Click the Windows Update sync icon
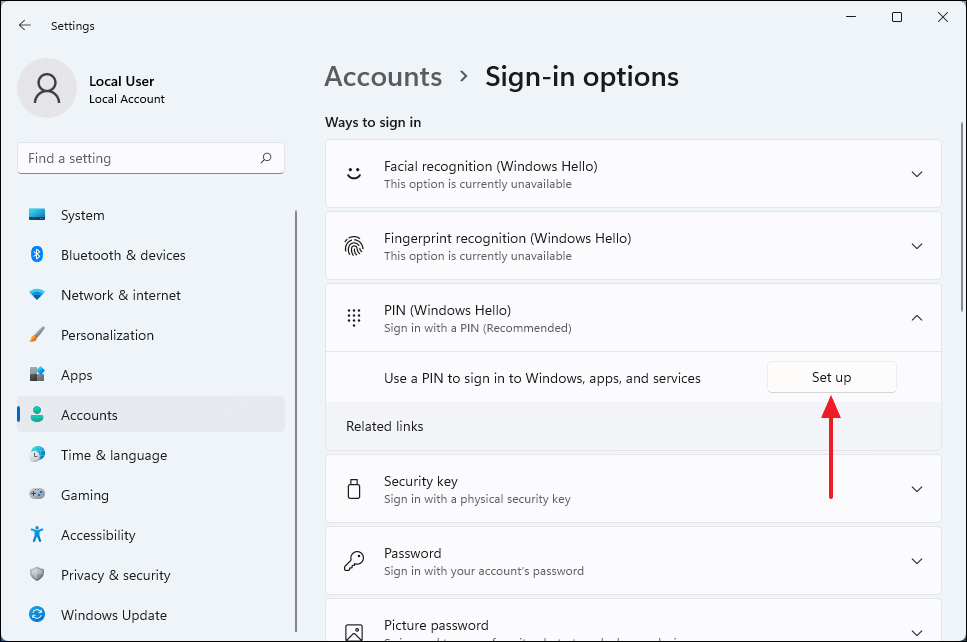 point(37,615)
